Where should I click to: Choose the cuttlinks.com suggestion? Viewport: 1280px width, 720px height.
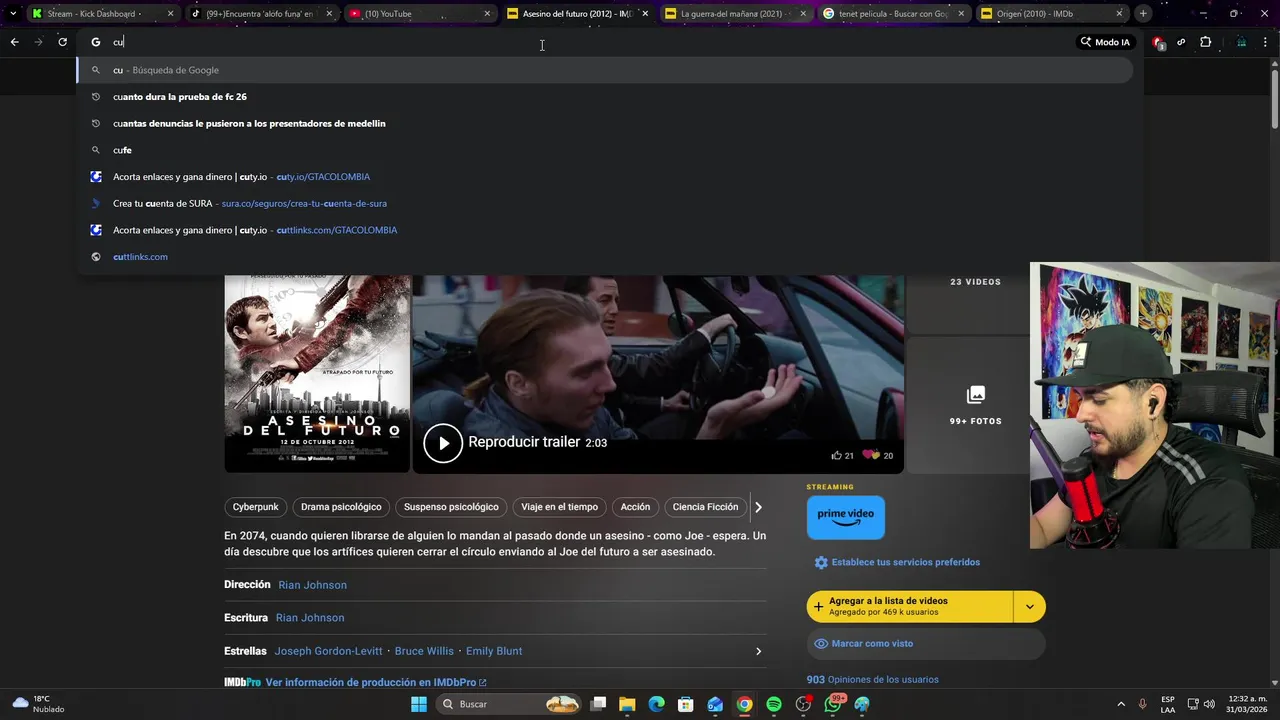(604, 257)
